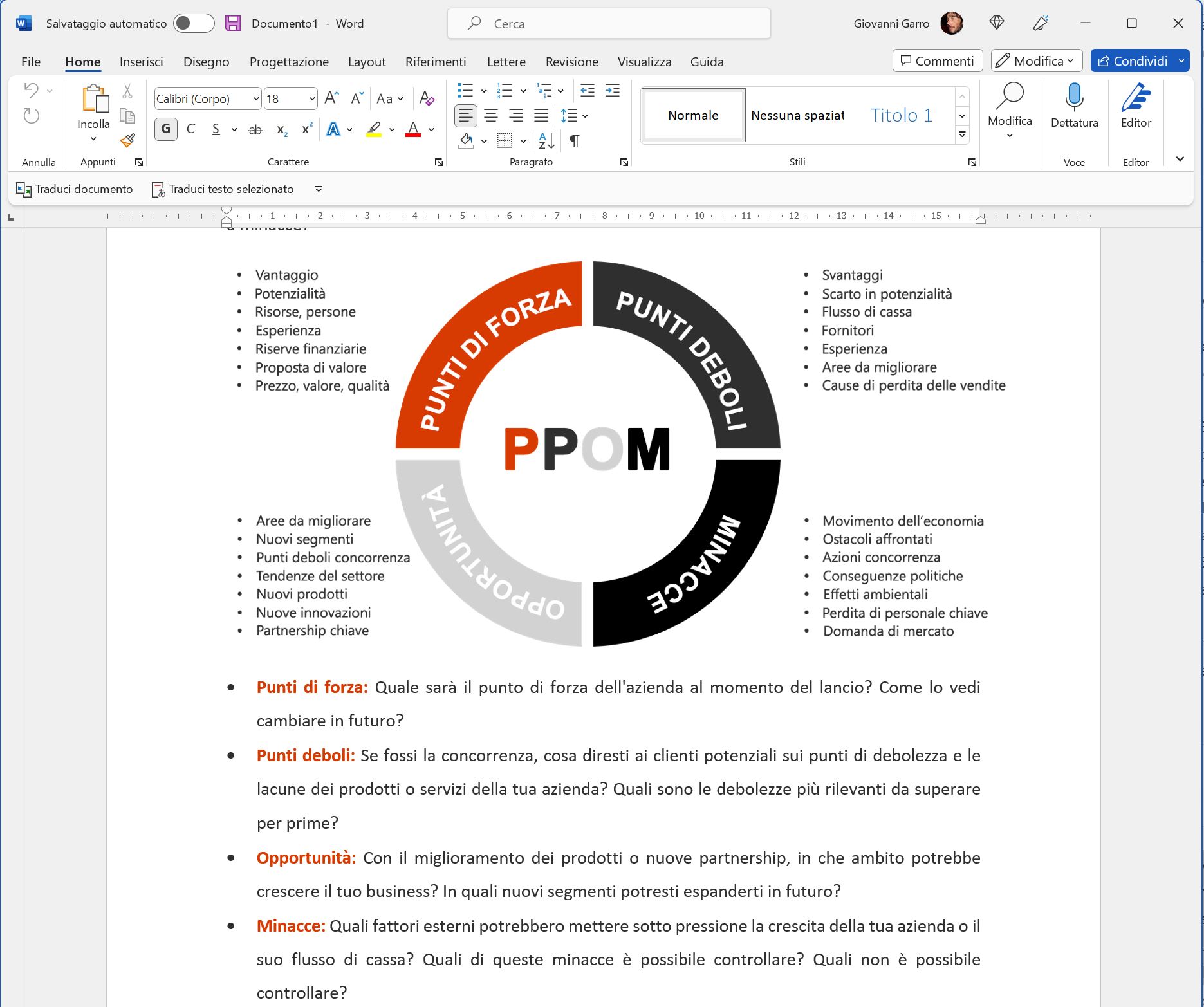Choose the red font color swatch

tap(412, 129)
